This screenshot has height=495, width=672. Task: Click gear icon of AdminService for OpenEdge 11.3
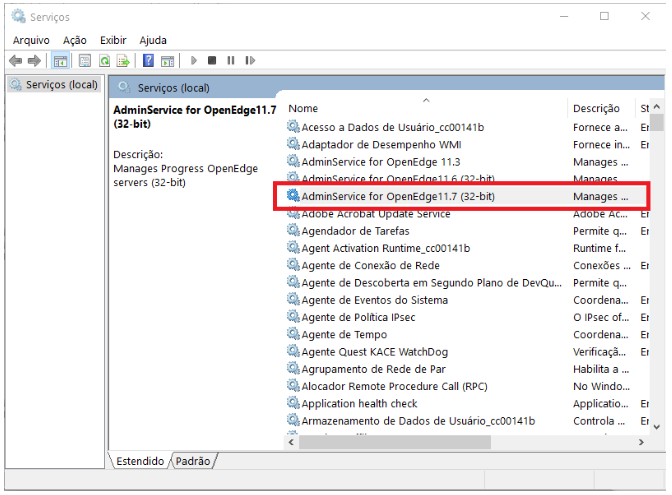(x=293, y=161)
